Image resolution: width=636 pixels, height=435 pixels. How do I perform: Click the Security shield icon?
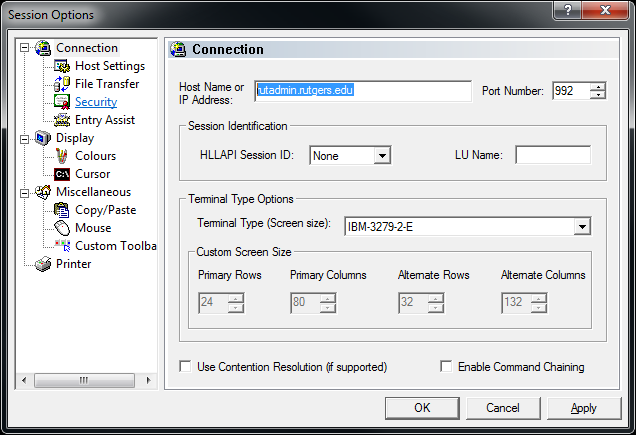[62, 102]
